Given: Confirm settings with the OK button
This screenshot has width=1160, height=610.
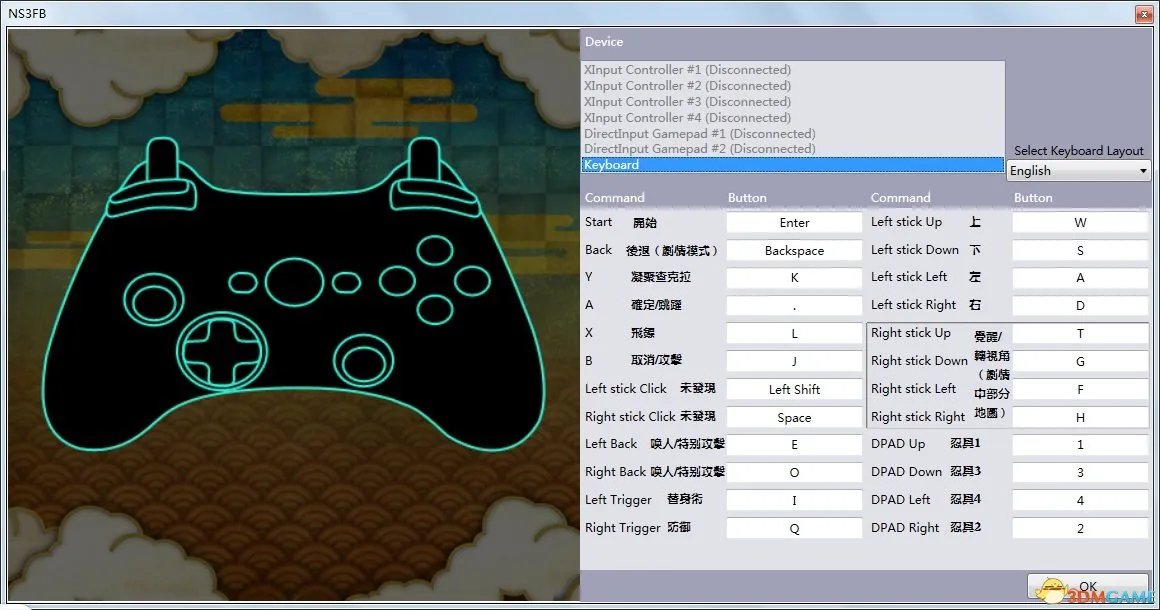Looking at the screenshot, I should click(1087, 586).
